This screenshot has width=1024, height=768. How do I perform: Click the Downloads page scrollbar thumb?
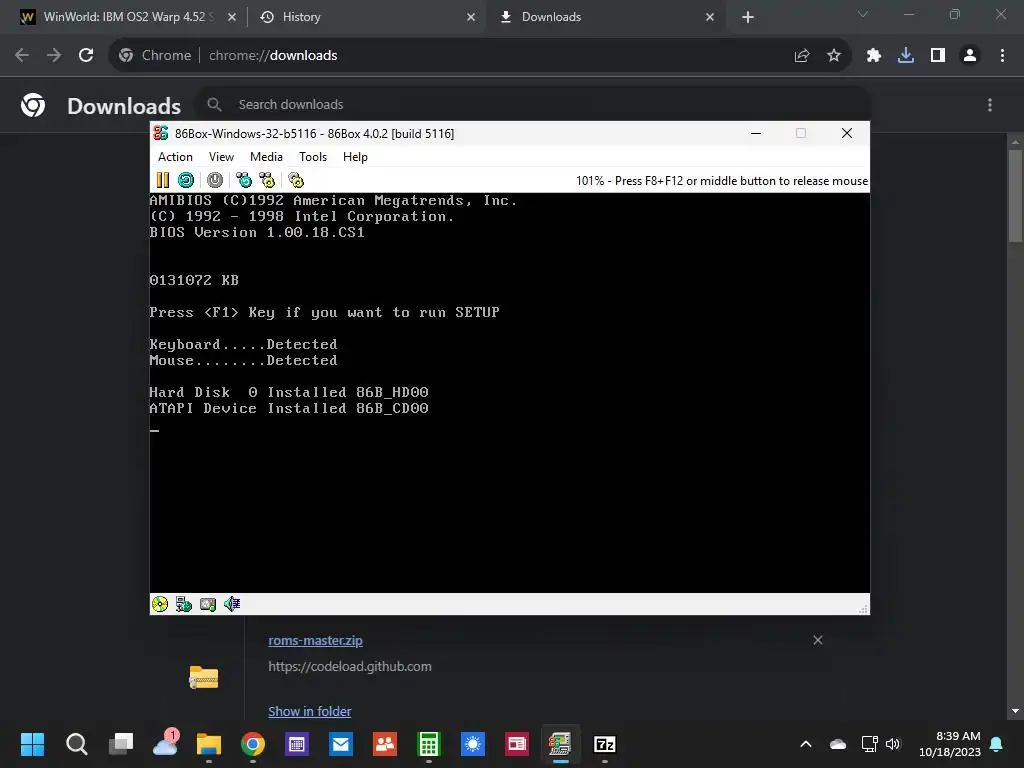click(x=1015, y=196)
